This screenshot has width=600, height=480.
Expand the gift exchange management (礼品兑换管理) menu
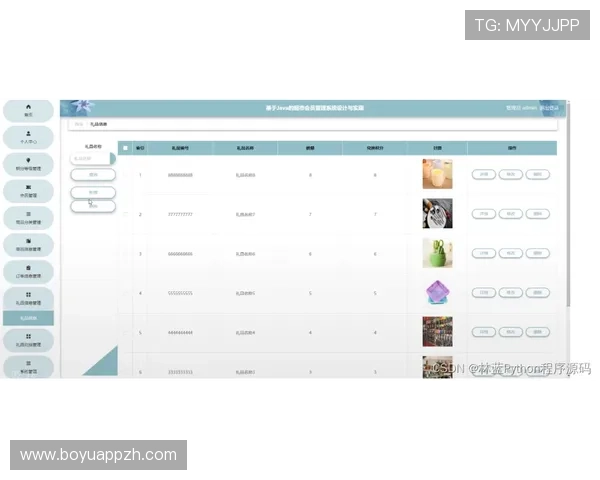(x=28, y=341)
